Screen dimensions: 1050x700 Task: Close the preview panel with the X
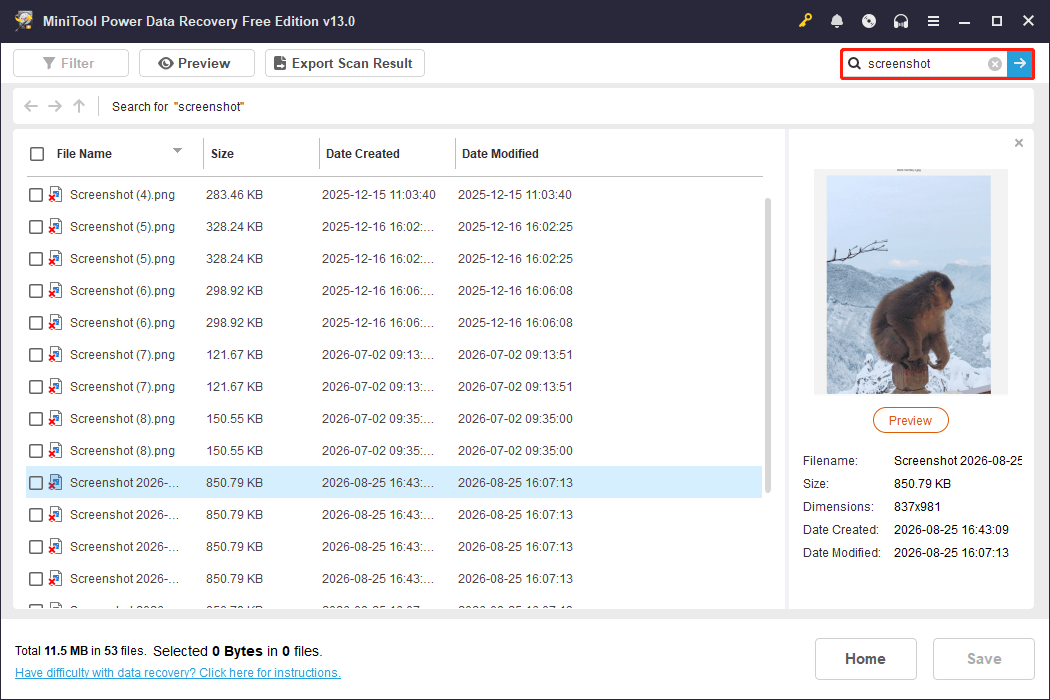click(x=1019, y=143)
